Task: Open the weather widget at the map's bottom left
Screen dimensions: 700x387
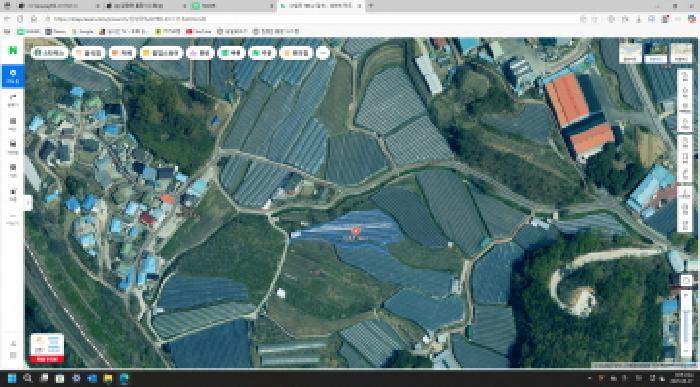Action: pos(47,345)
